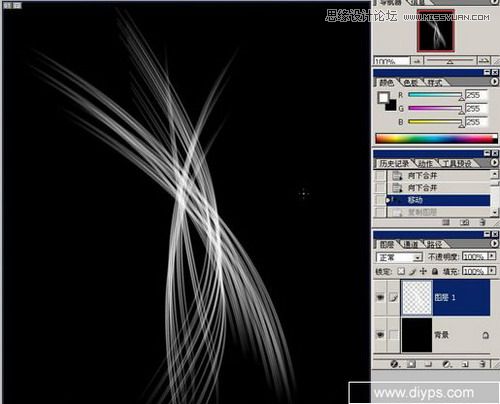
Task: Open Layers panel flyout menu arrow
Action: pos(494,244)
